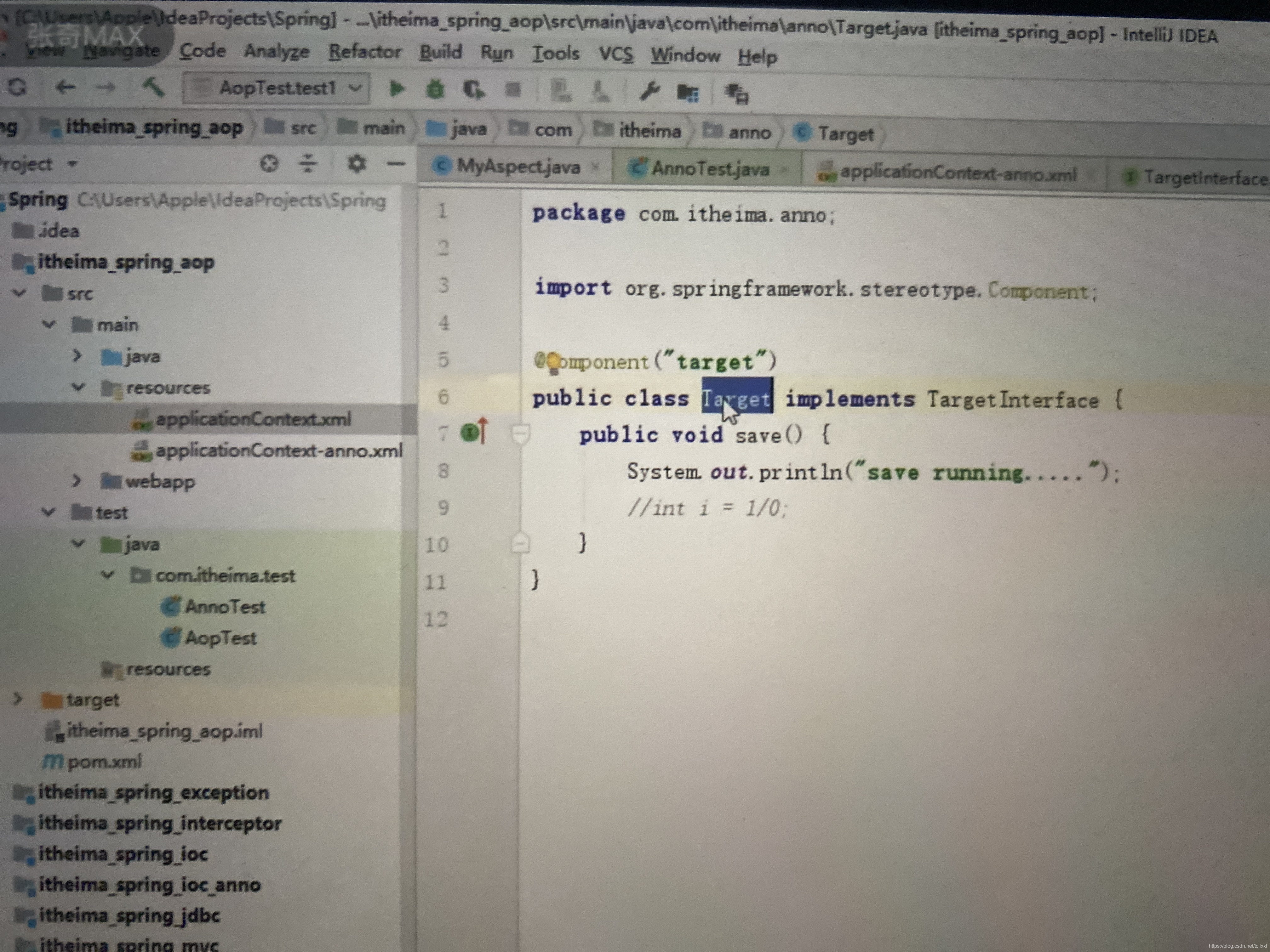Collapse com.itheima.test package
This screenshot has height=952, width=1270.
[107, 575]
